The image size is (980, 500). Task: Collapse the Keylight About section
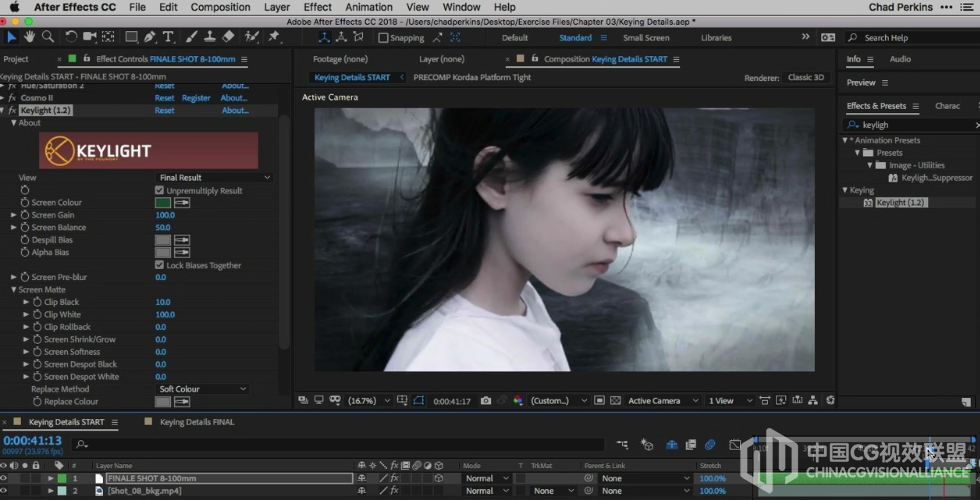(x=13, y=122)
